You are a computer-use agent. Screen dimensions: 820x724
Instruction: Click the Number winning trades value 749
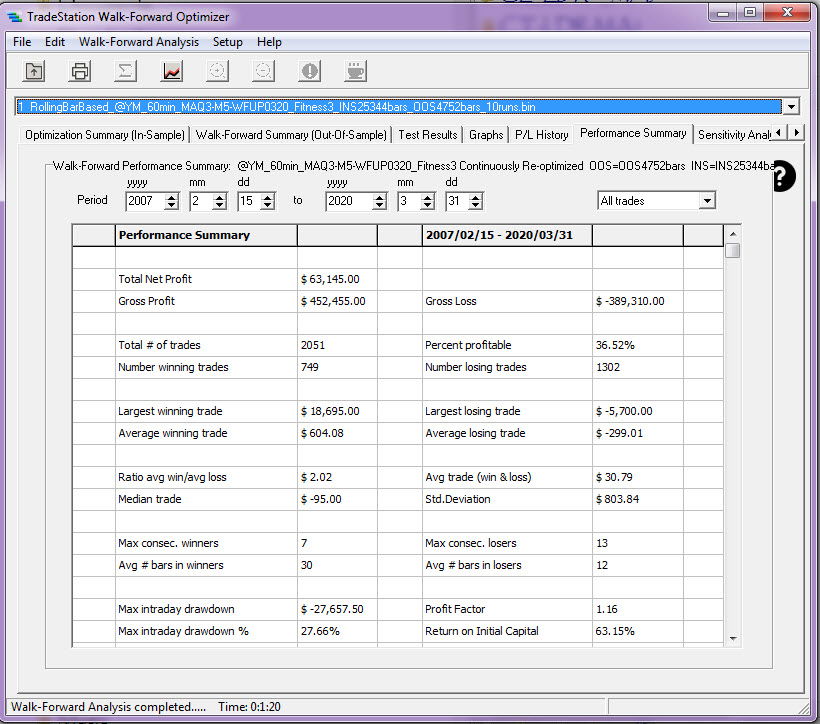[x=310, y=367]
